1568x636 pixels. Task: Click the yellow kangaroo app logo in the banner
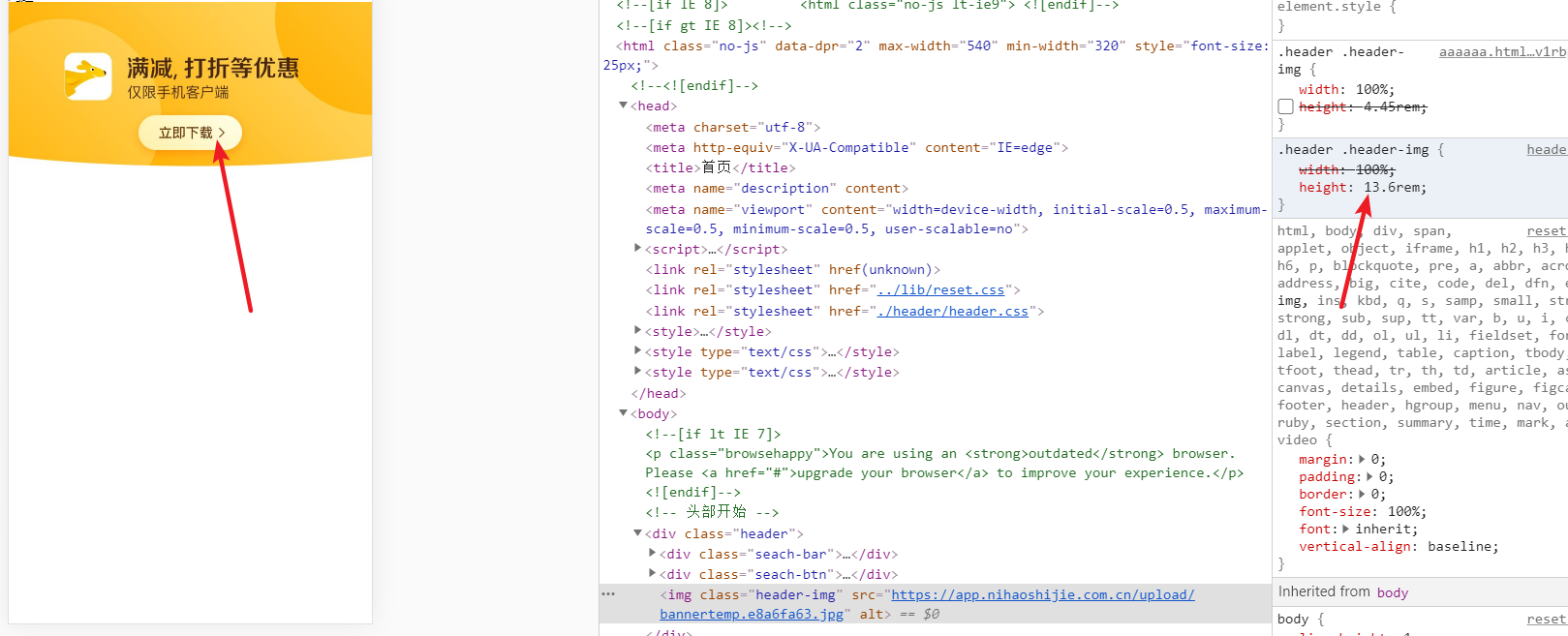[88, 76]
